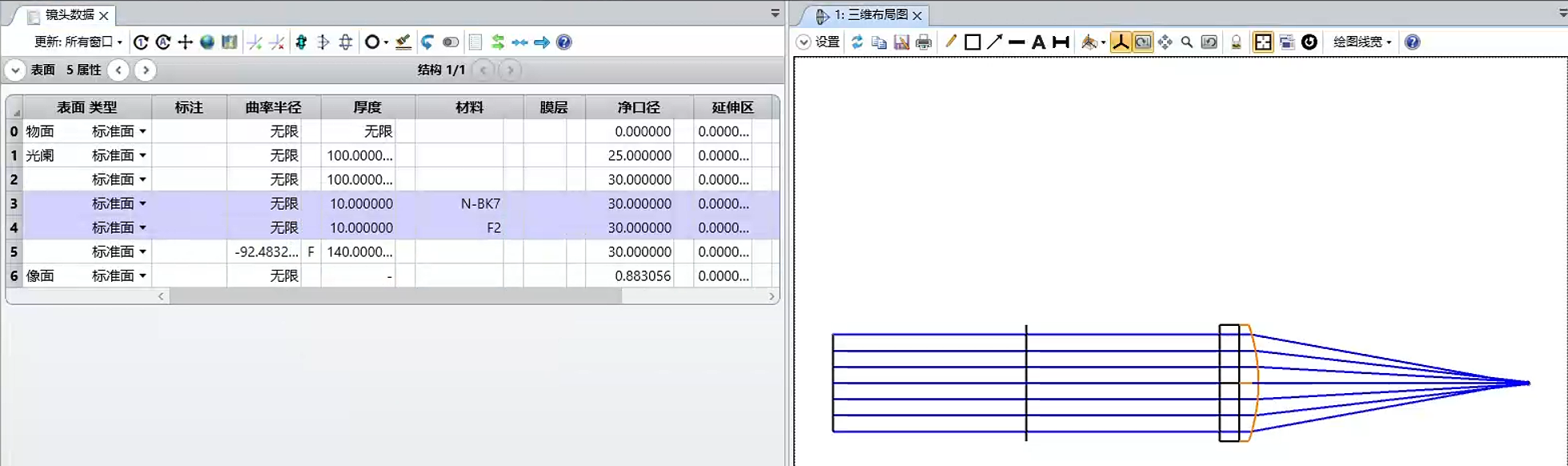The height and width of the screenshot is (466, 1568).
Task: Select the F2 material cell
Action: coord(460,227)
